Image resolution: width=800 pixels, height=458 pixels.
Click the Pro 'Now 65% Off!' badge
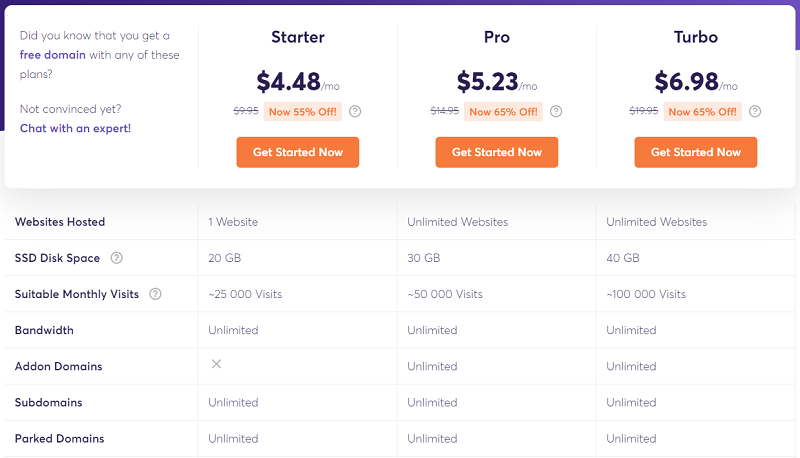click(x=504, y=112)
